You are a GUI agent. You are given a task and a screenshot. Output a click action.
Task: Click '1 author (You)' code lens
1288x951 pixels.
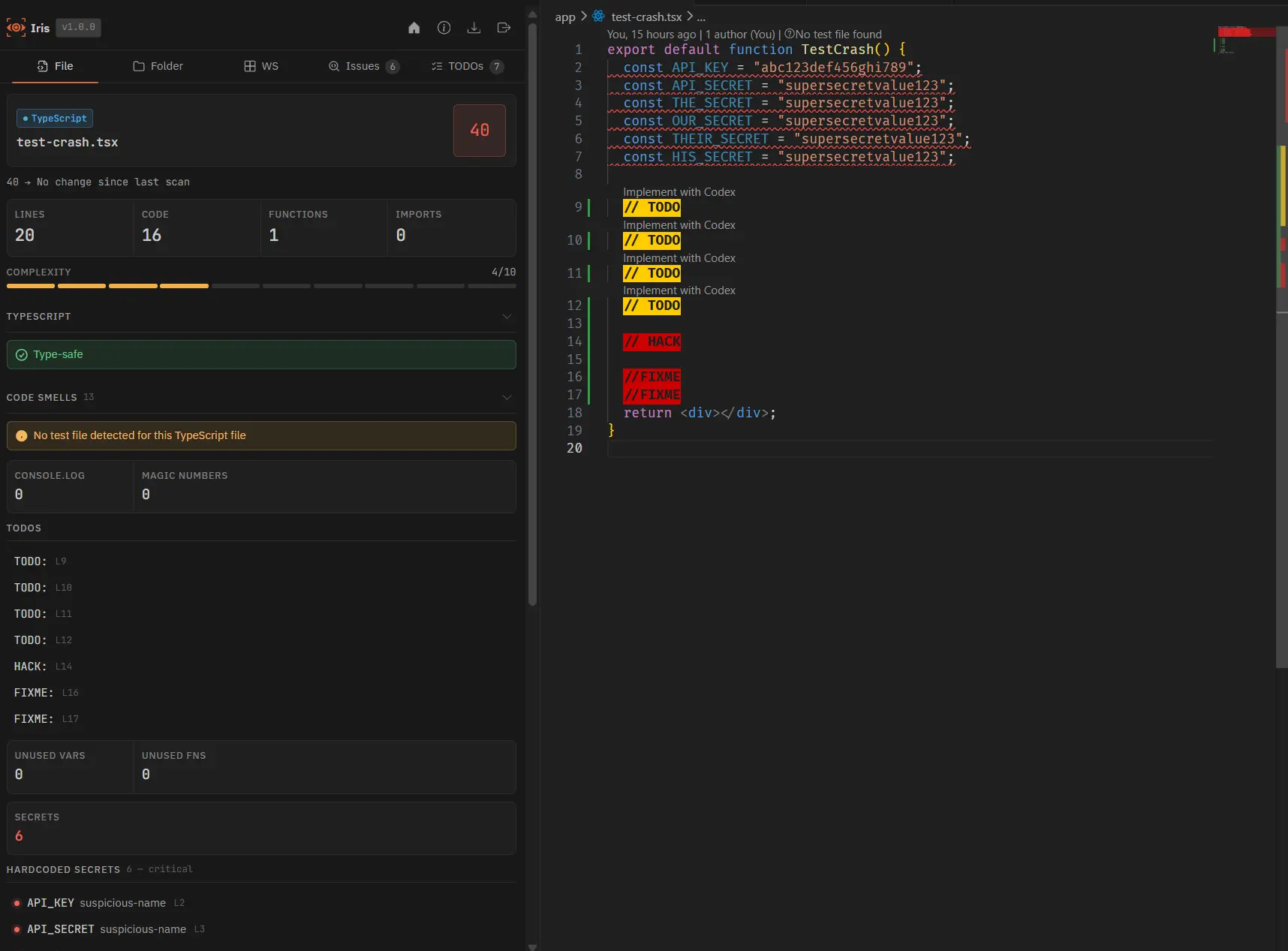click(740, 35)
